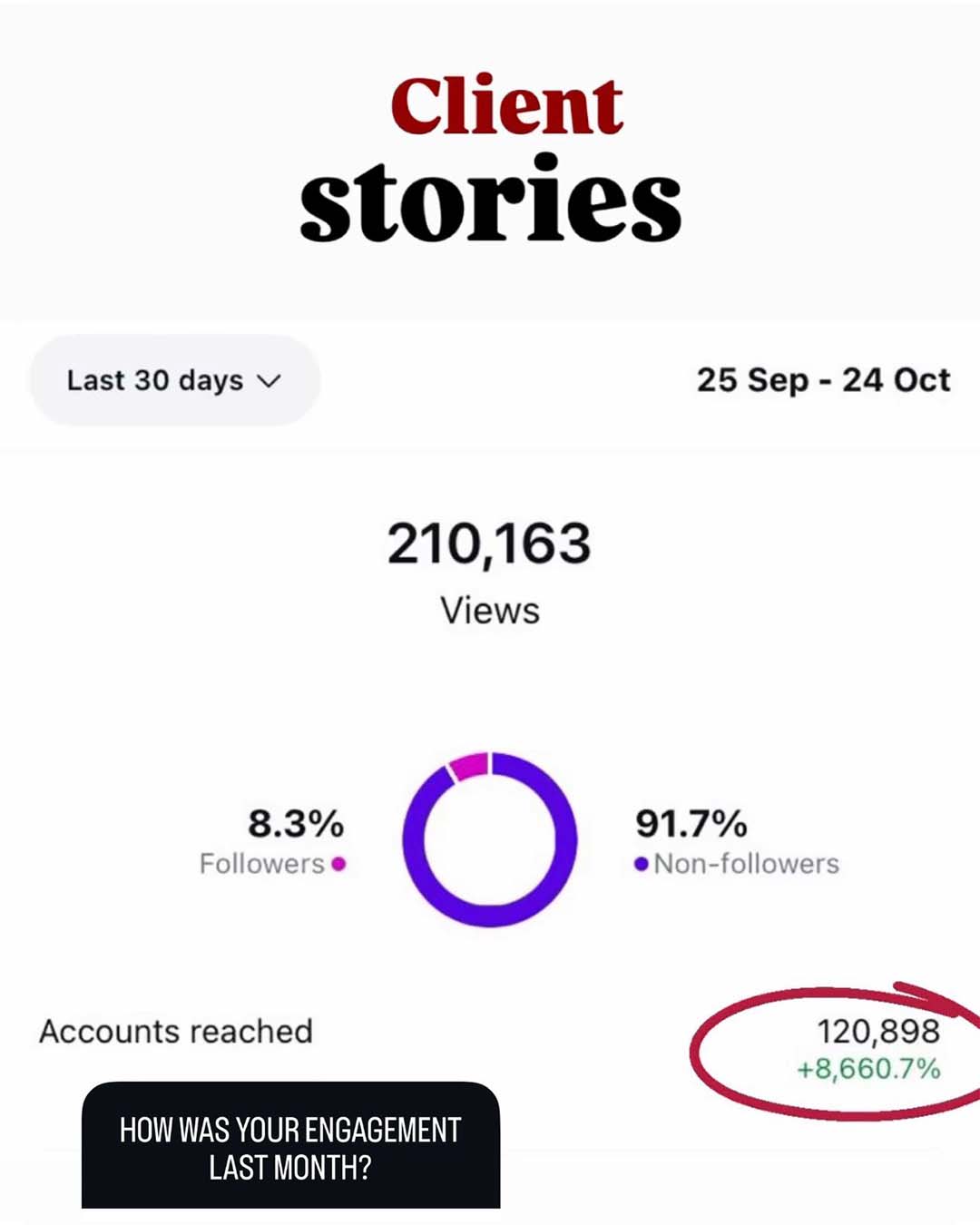Image resolution: width=980 pixels, height=1225 pixels.
Task: Click the red Client heading
Action: 506,106
